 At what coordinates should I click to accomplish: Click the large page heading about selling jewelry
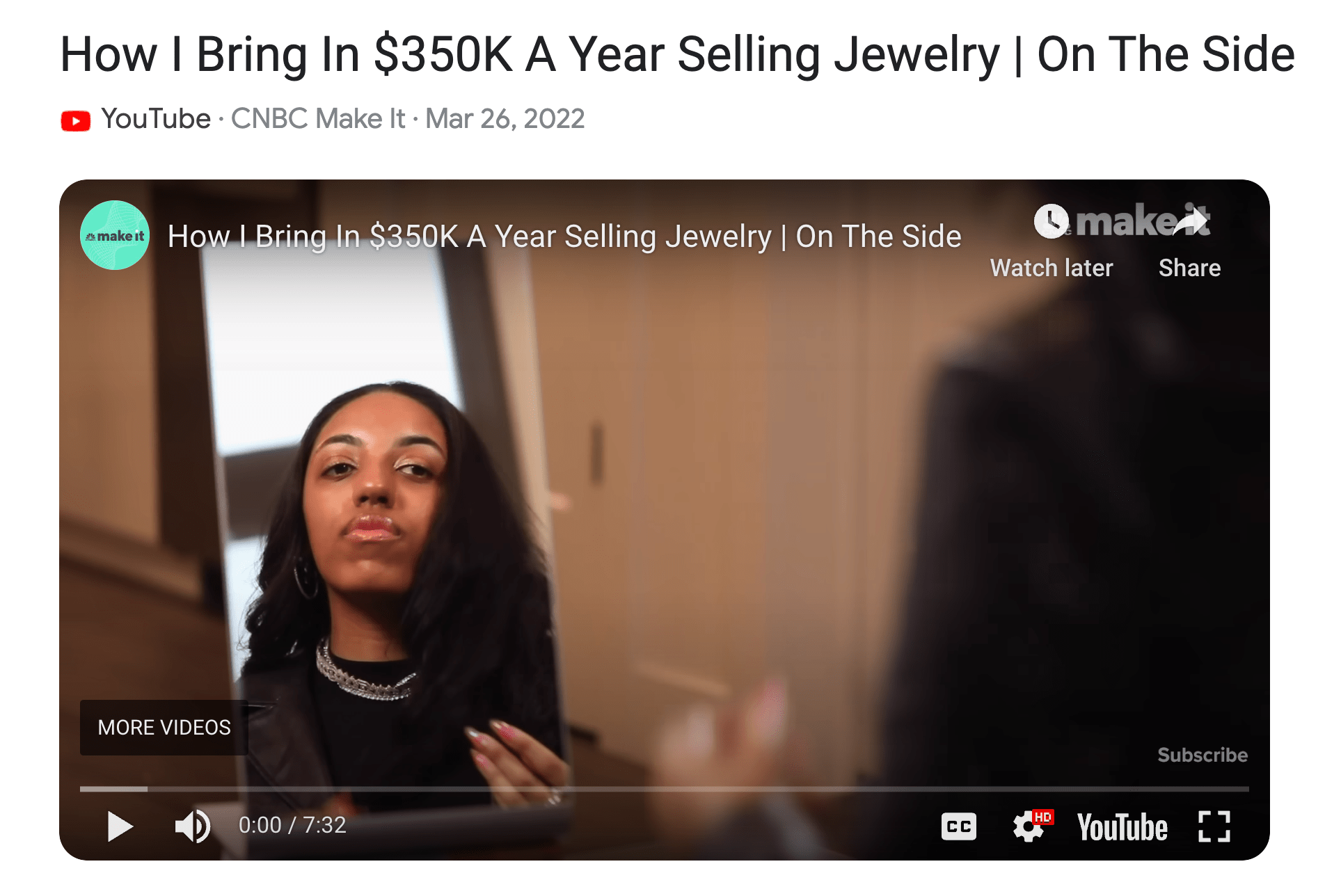click(677, 54)
